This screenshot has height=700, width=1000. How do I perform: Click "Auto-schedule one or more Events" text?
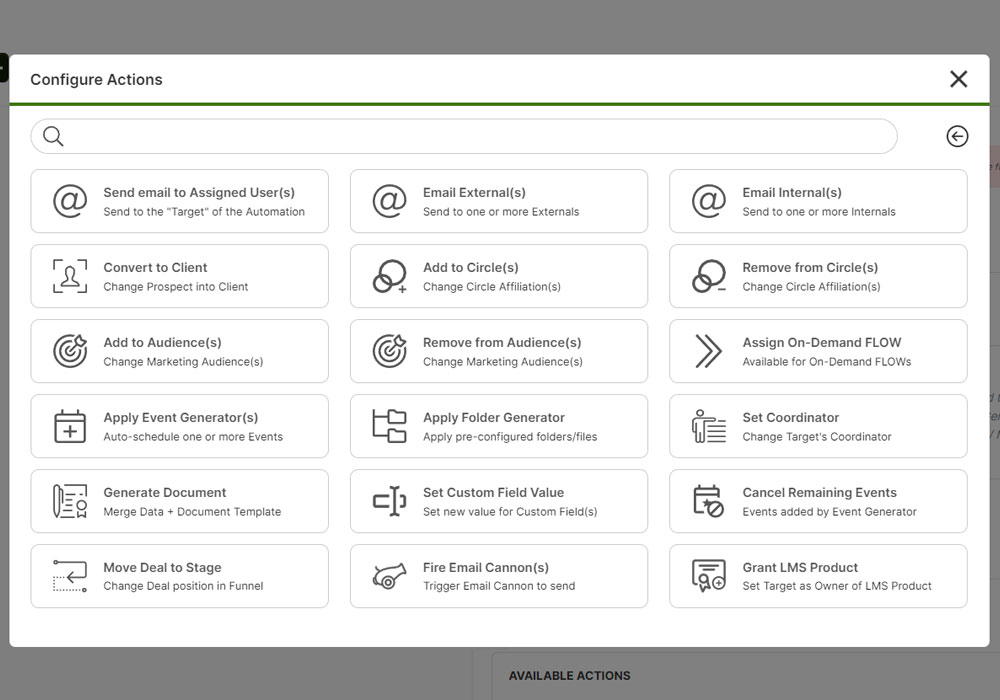(193, 437)
